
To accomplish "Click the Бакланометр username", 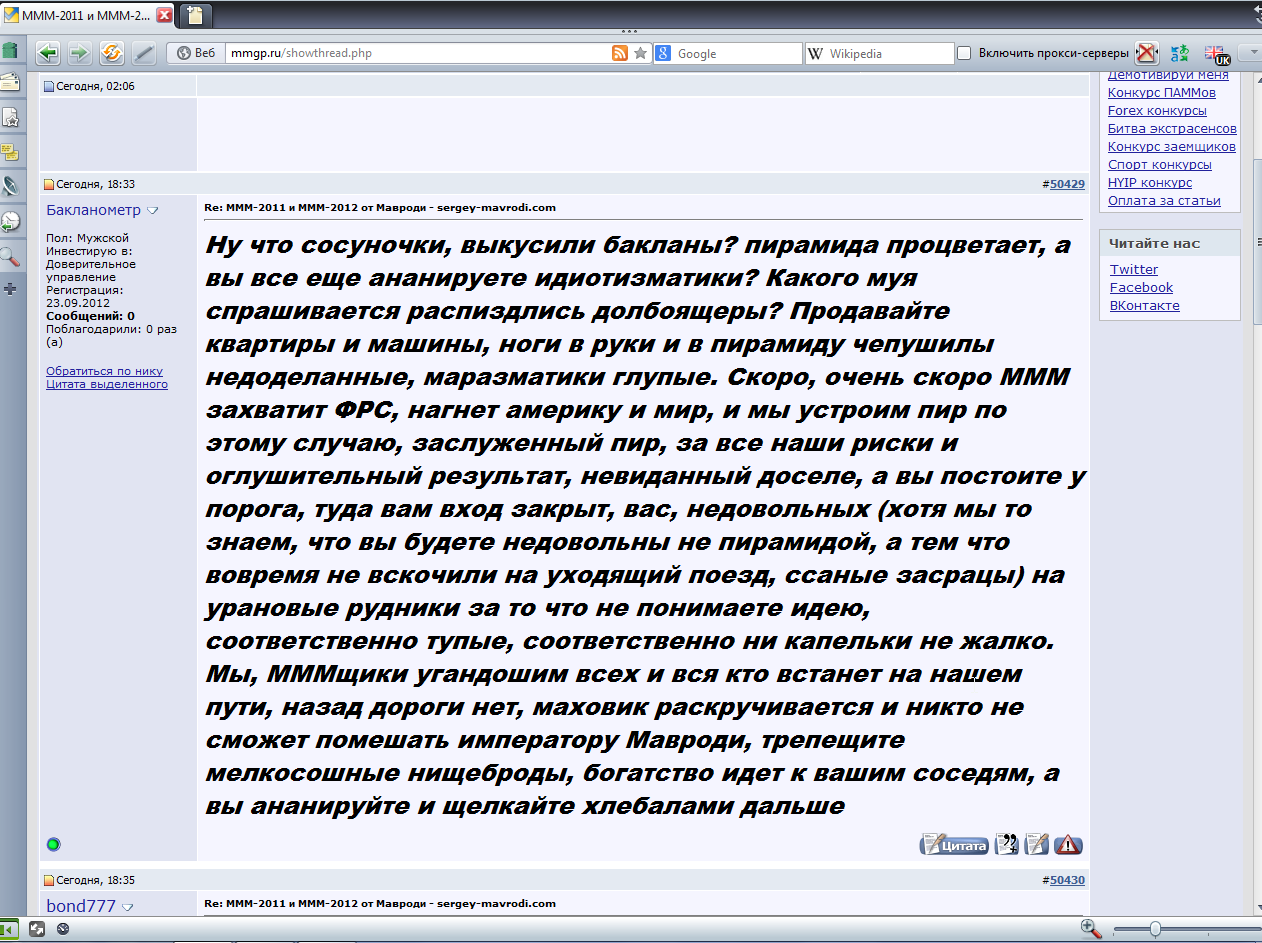I will [x=94, y=210].
